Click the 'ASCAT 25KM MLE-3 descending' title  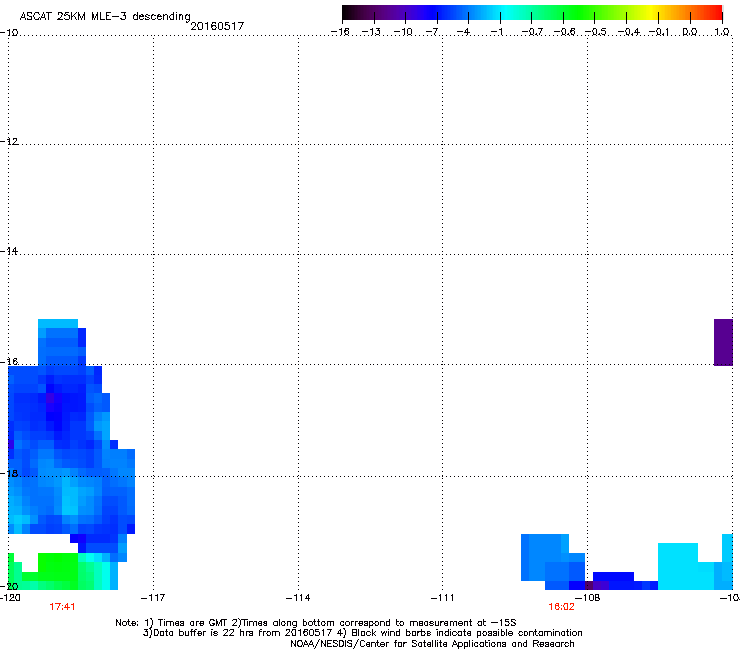point(105,16)
